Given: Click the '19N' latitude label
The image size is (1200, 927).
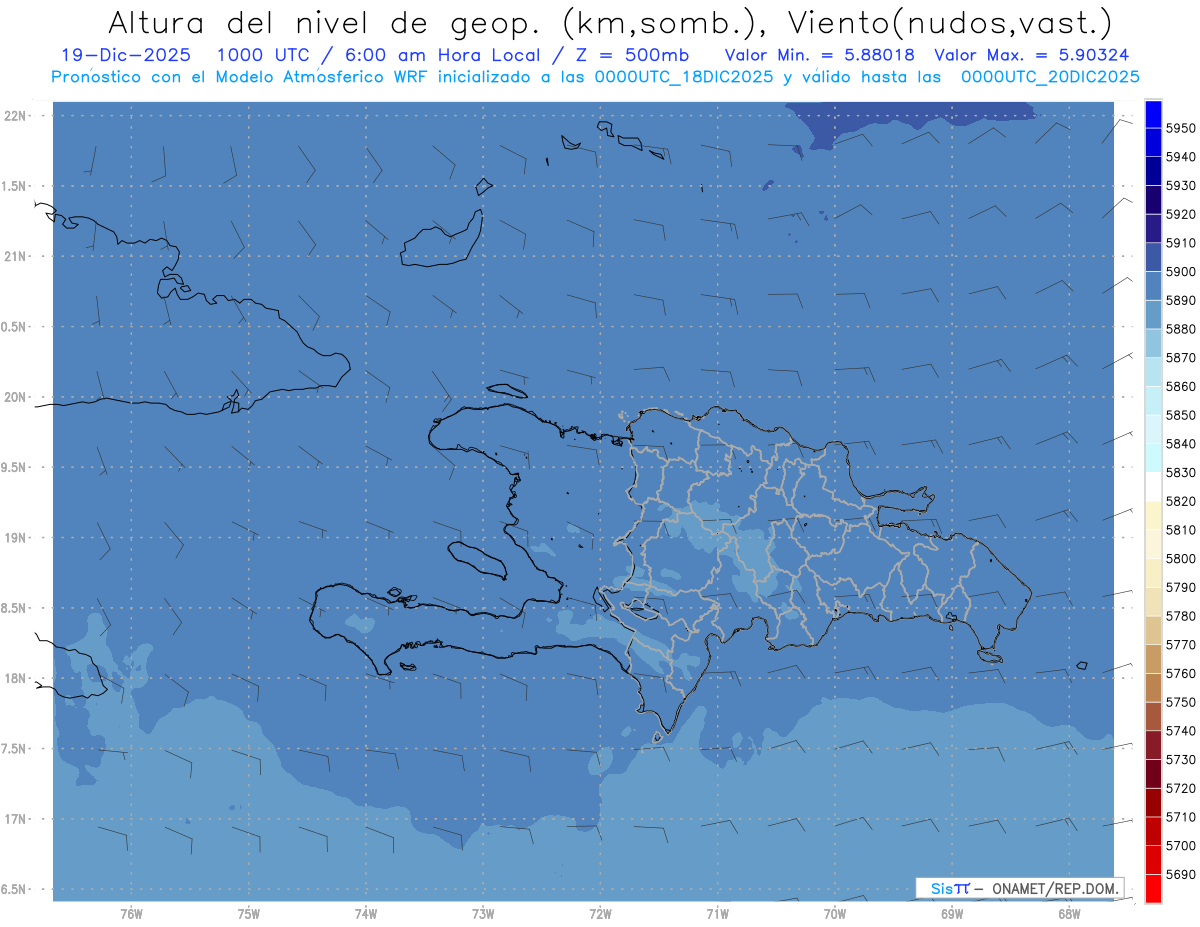Looking at the screenshot, I should tap(15, 537).
